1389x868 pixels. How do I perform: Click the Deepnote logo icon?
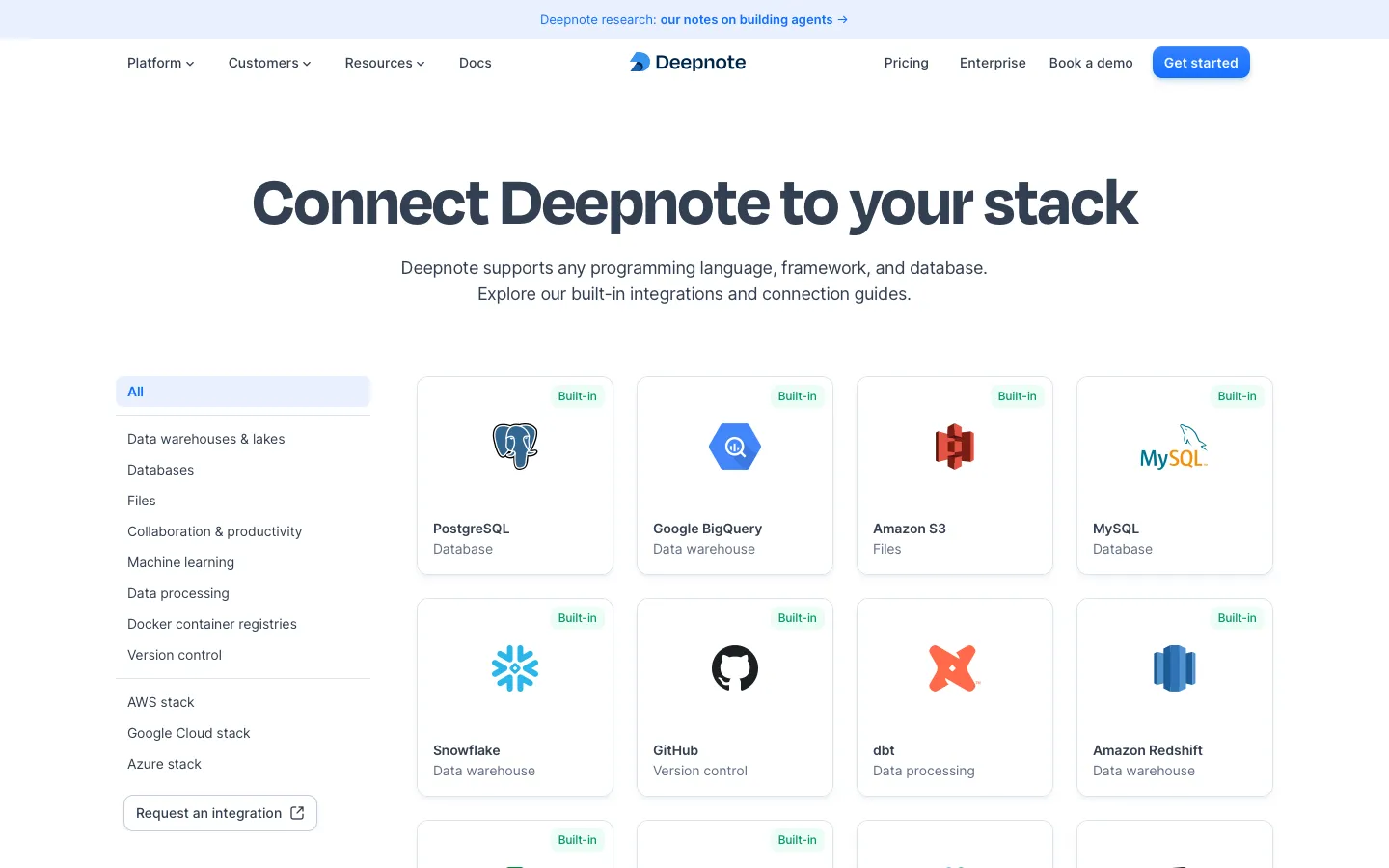click(640, 62)
